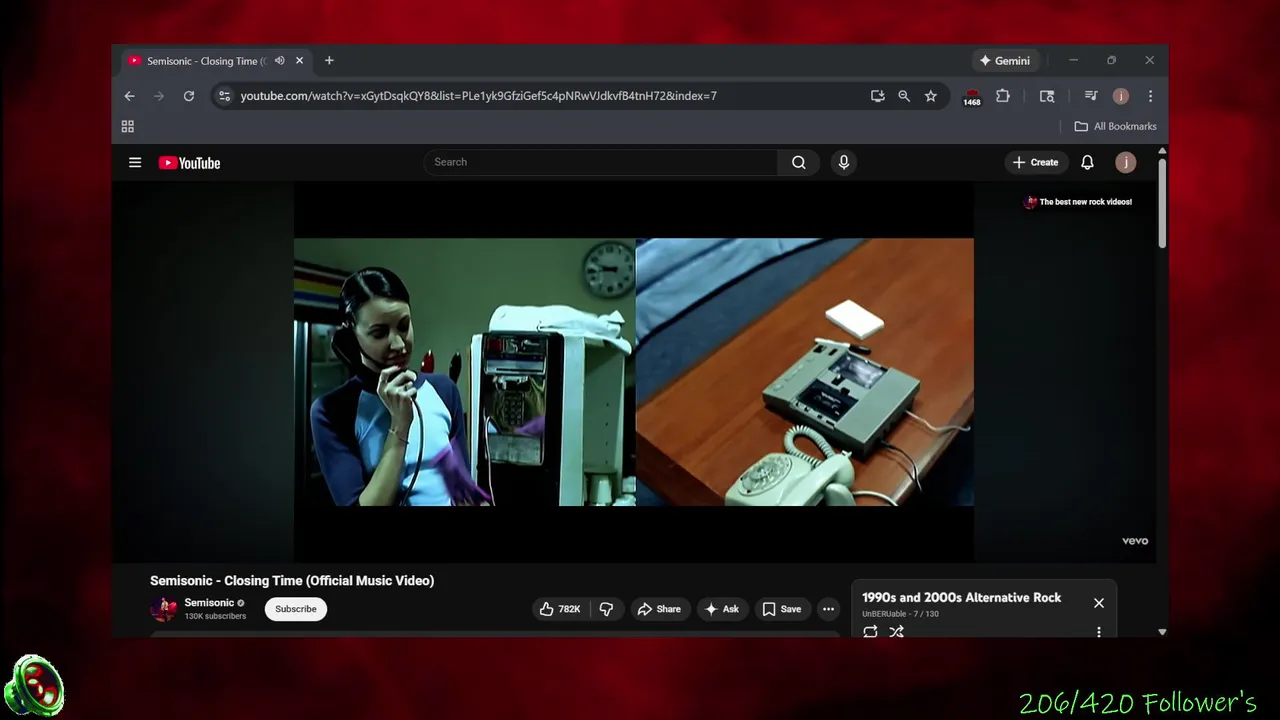
Task: Click the 130K subscribers text
Action: coord(215,616)
